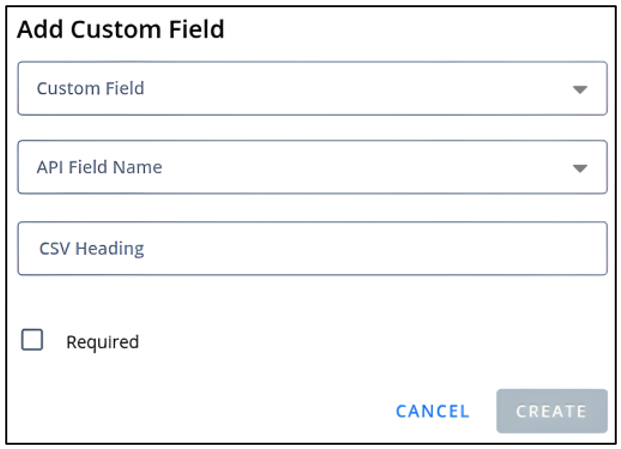Open the Custom Field dropdown

click(x=312, y=88)
